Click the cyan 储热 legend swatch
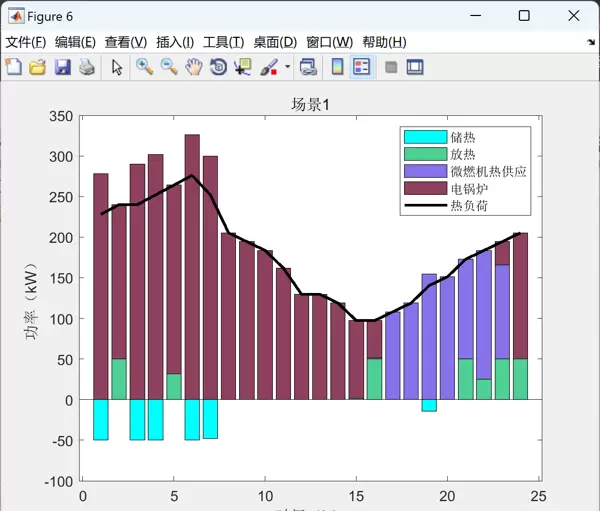This screenshot has width=600, height=511. [424, 137]
